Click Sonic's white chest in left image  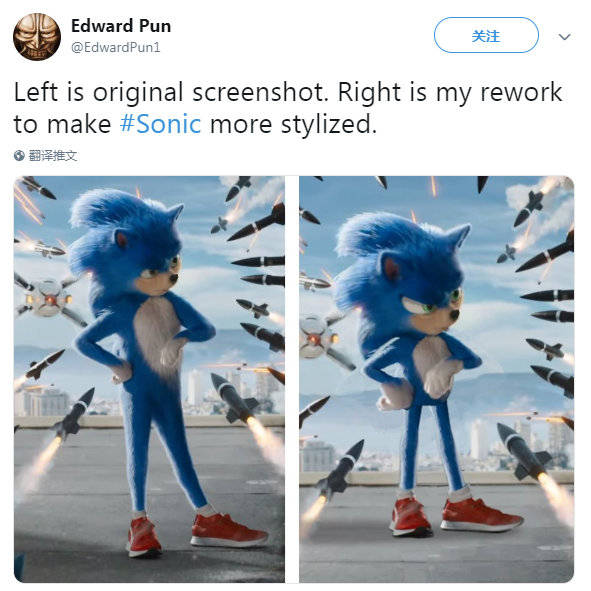point(158,332)
